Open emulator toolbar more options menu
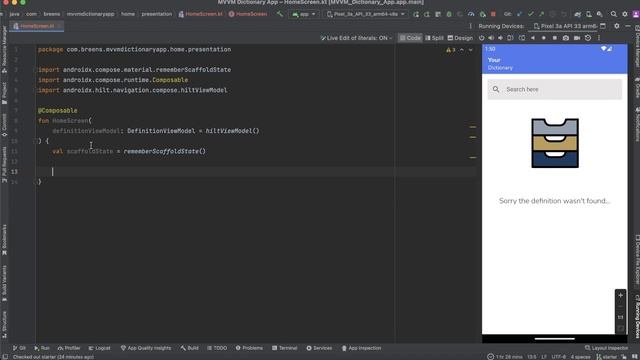Image resolution: width=640 pixels, height=360 pixels. coord(599,38)
